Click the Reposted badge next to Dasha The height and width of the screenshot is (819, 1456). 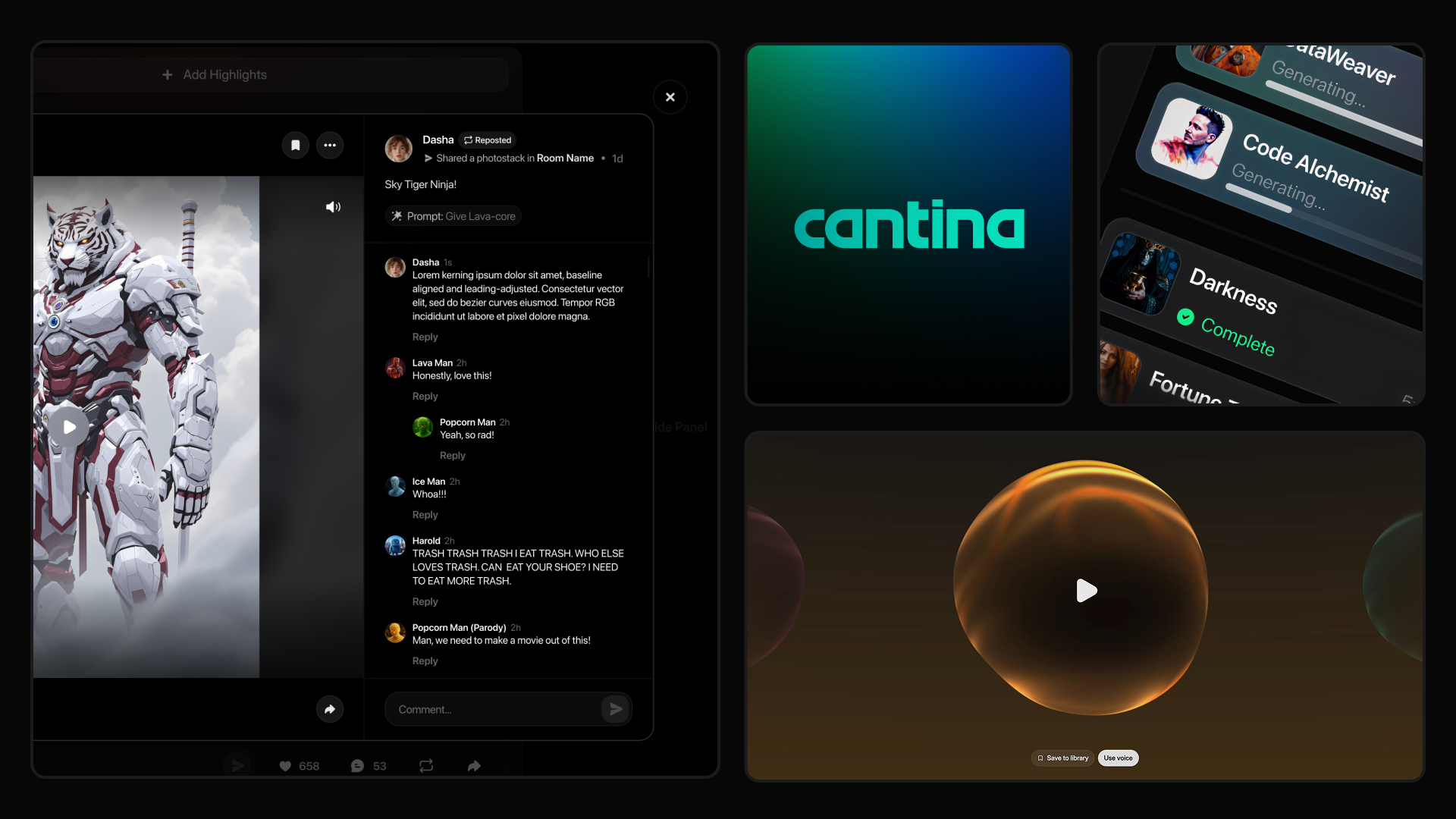coord(488,140)
